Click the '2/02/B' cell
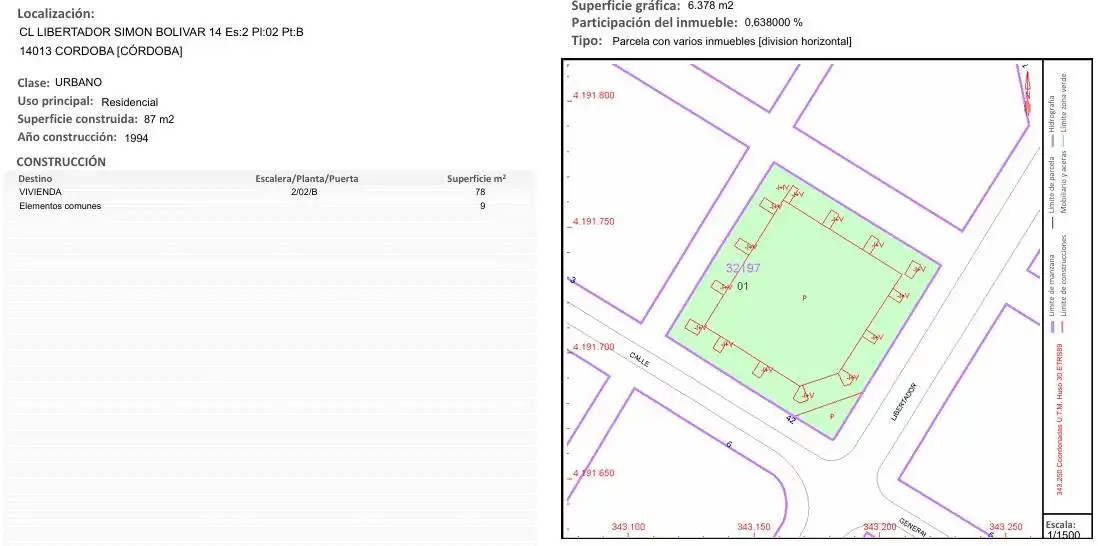Image resolution: width=1098 pixels, height=546 pixels. coord(304,192)
